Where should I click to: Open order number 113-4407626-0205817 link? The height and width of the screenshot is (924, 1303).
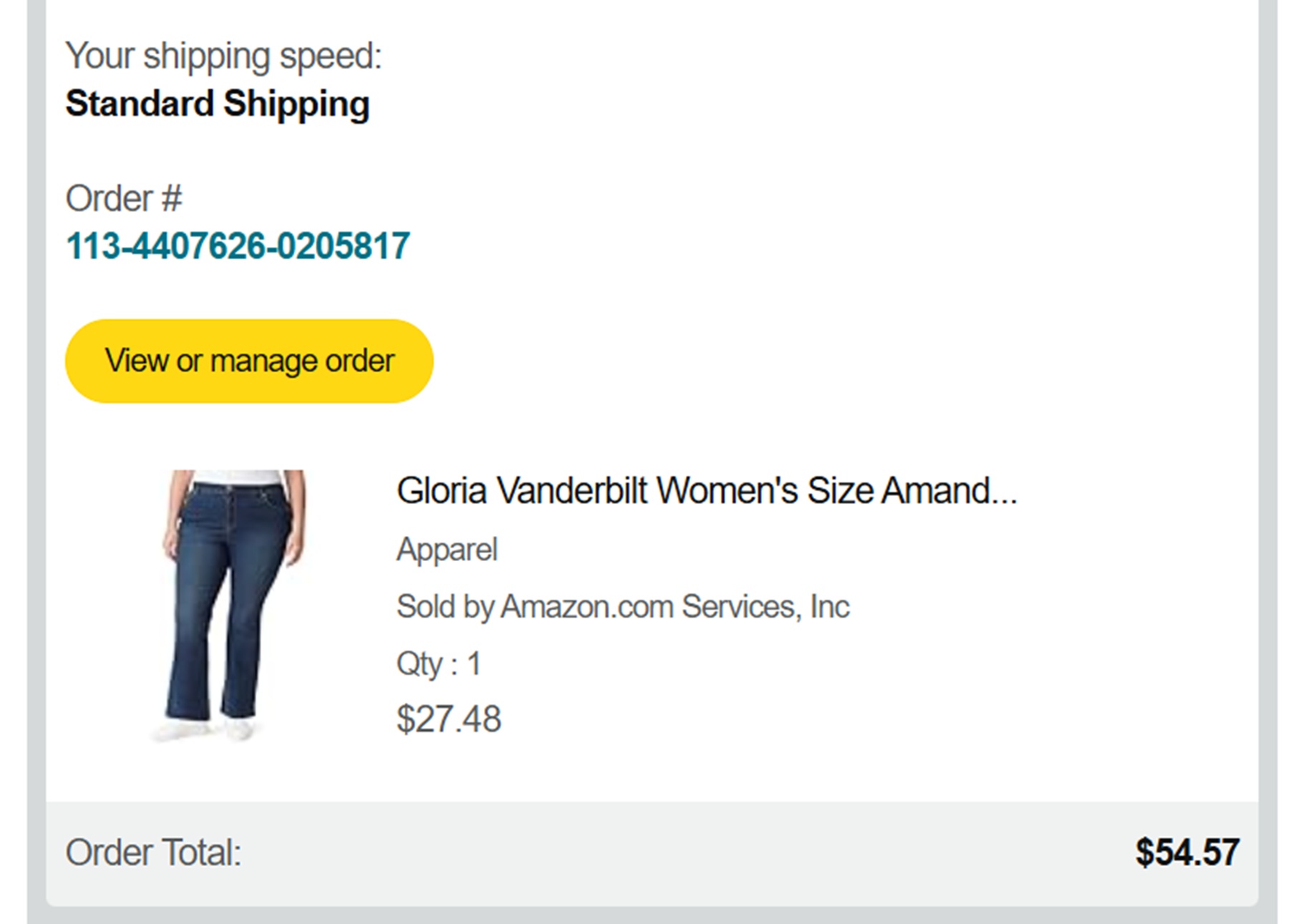(x=237, y=246)
